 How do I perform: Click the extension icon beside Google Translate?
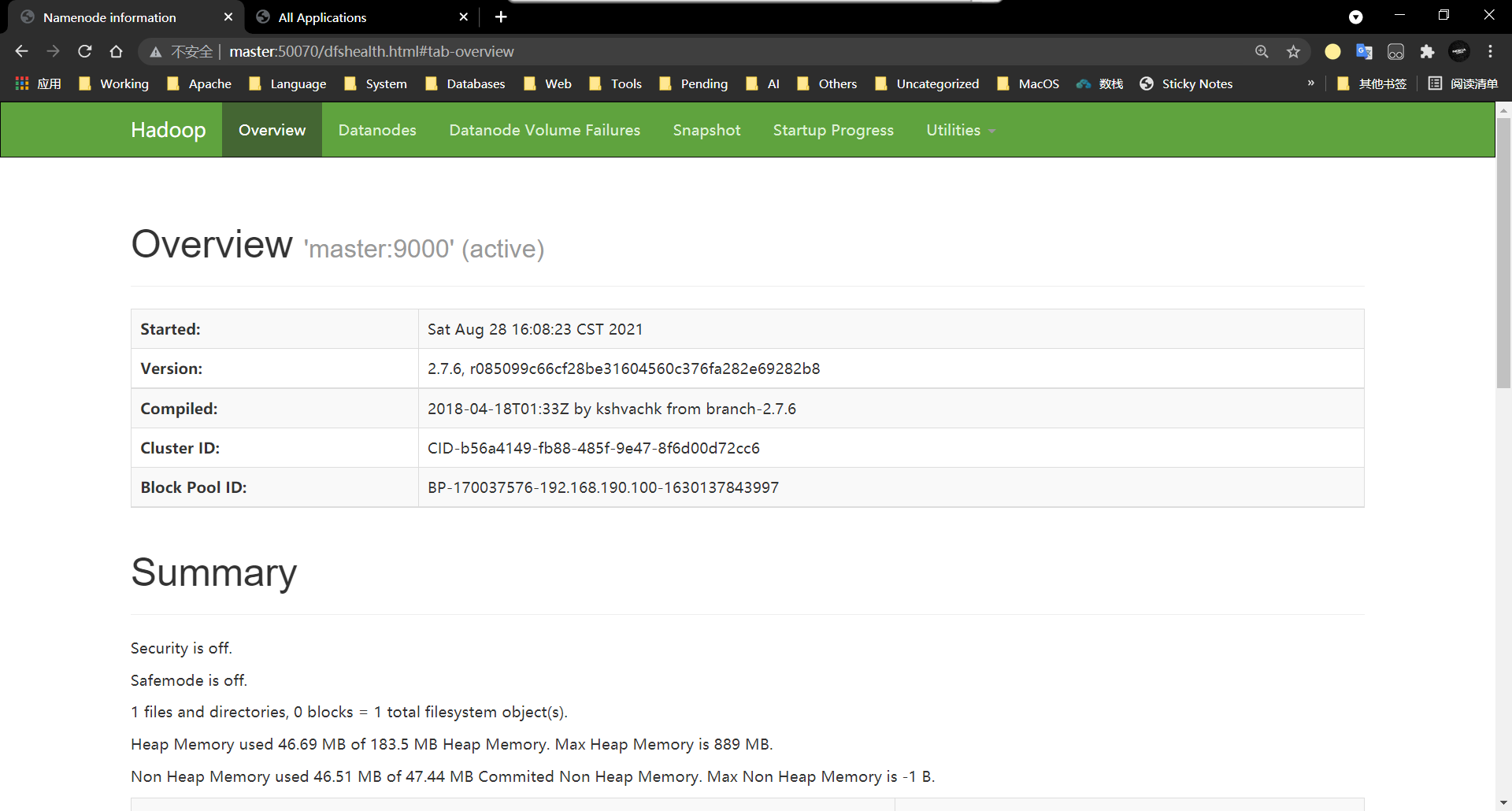click(1395, 51)
